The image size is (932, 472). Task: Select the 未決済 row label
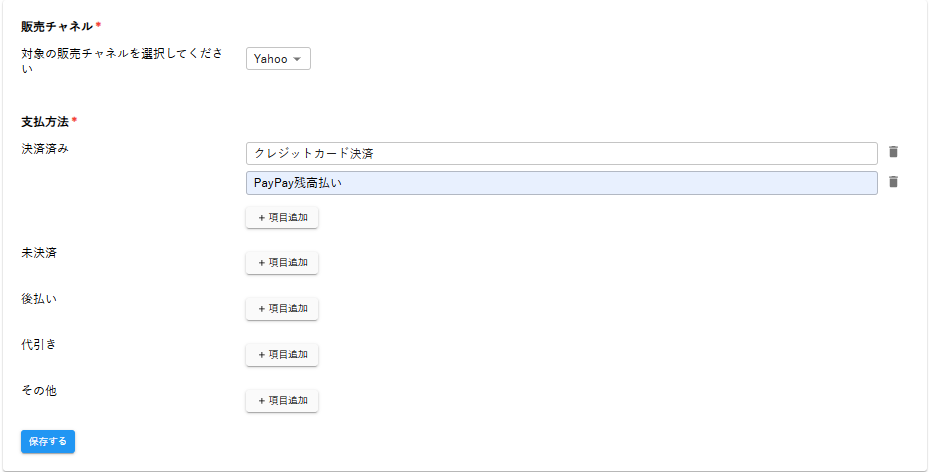pos(39,253)
